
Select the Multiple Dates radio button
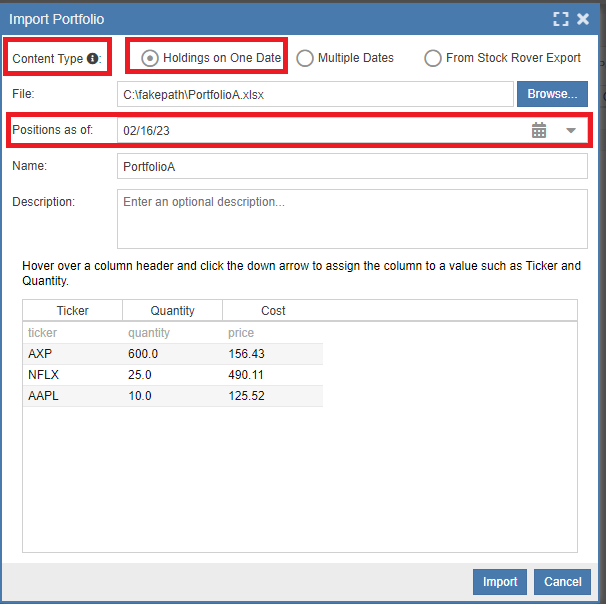pyautogui.click(x=305, y=58)
